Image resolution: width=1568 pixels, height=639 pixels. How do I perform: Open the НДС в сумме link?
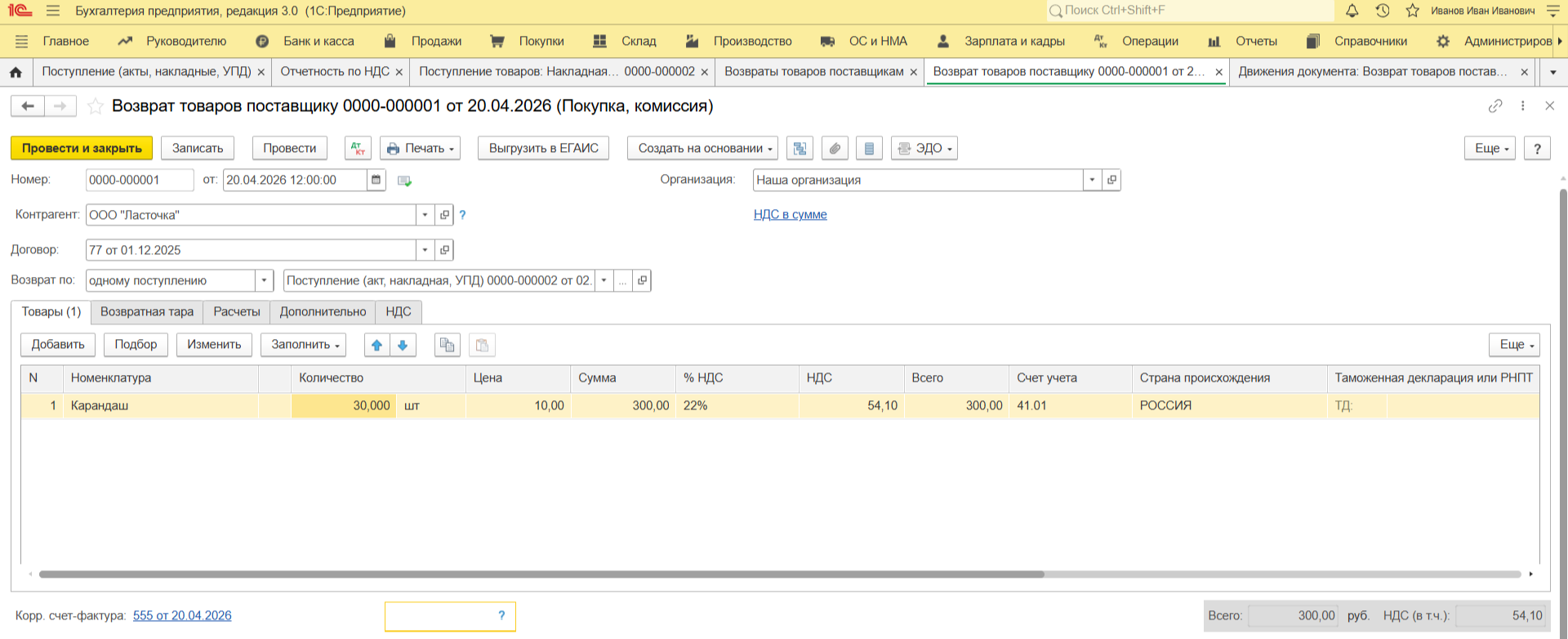click(790, 214)
